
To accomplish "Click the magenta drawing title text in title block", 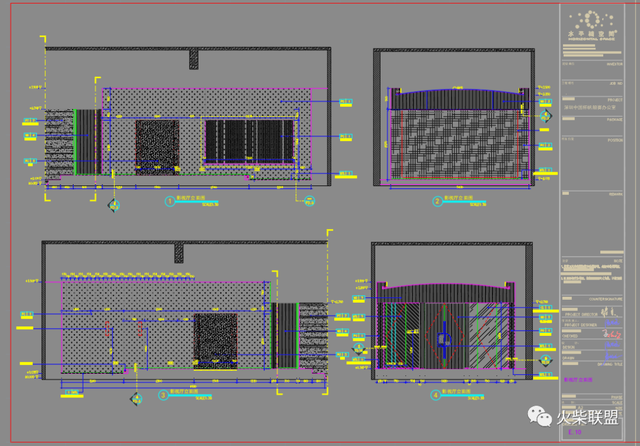I will (x=578, y=379).
